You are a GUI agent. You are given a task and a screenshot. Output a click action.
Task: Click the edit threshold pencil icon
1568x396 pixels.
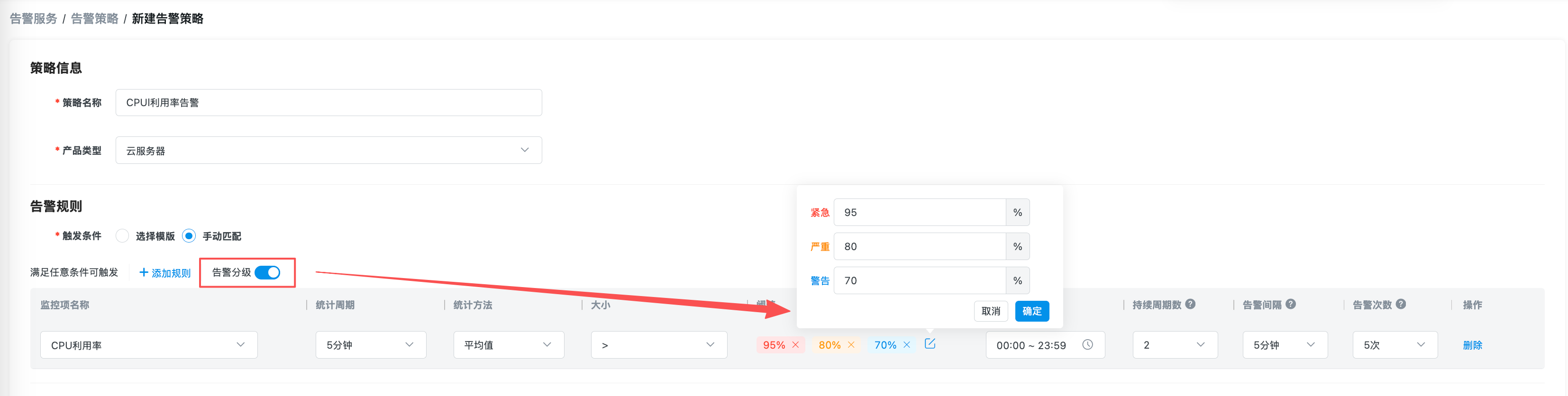[930, 344]
